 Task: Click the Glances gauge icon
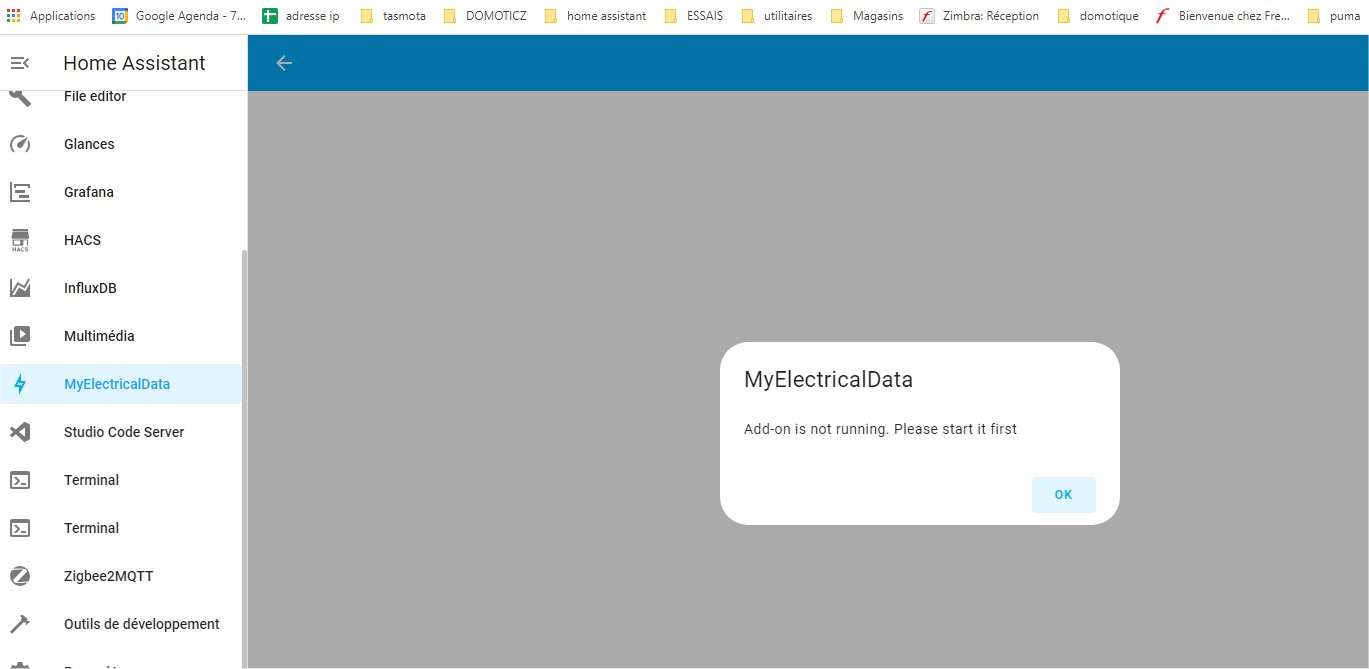tap(20, 144)
